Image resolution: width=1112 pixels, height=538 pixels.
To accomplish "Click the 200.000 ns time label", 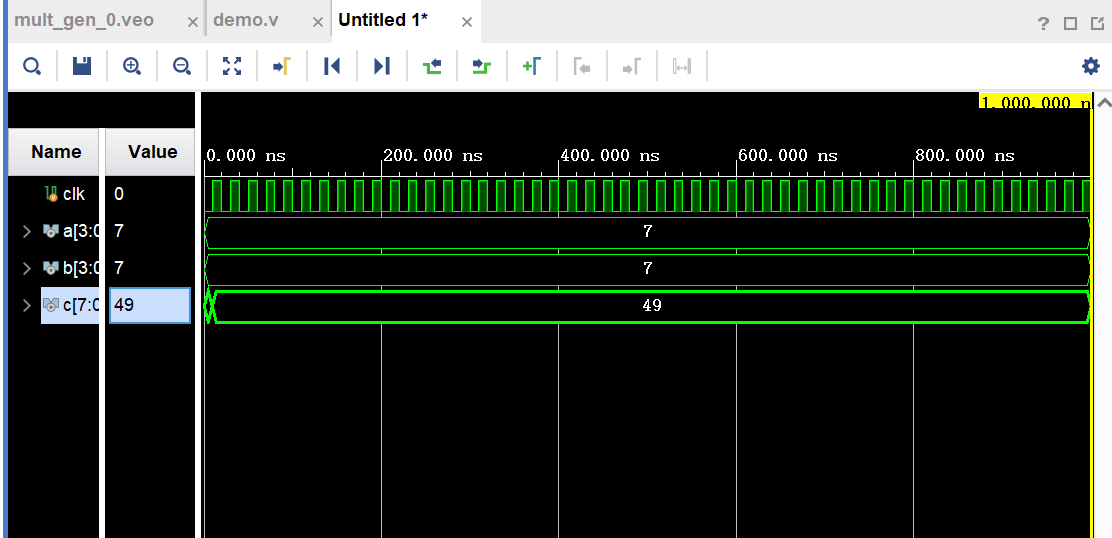I will coord(433,156).
